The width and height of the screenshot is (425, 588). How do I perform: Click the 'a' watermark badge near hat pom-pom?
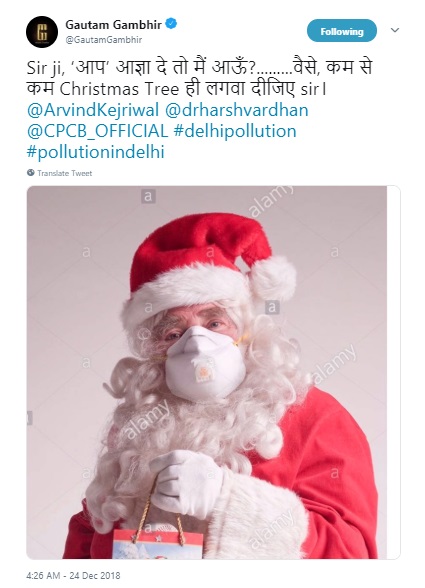pos(272,308)
